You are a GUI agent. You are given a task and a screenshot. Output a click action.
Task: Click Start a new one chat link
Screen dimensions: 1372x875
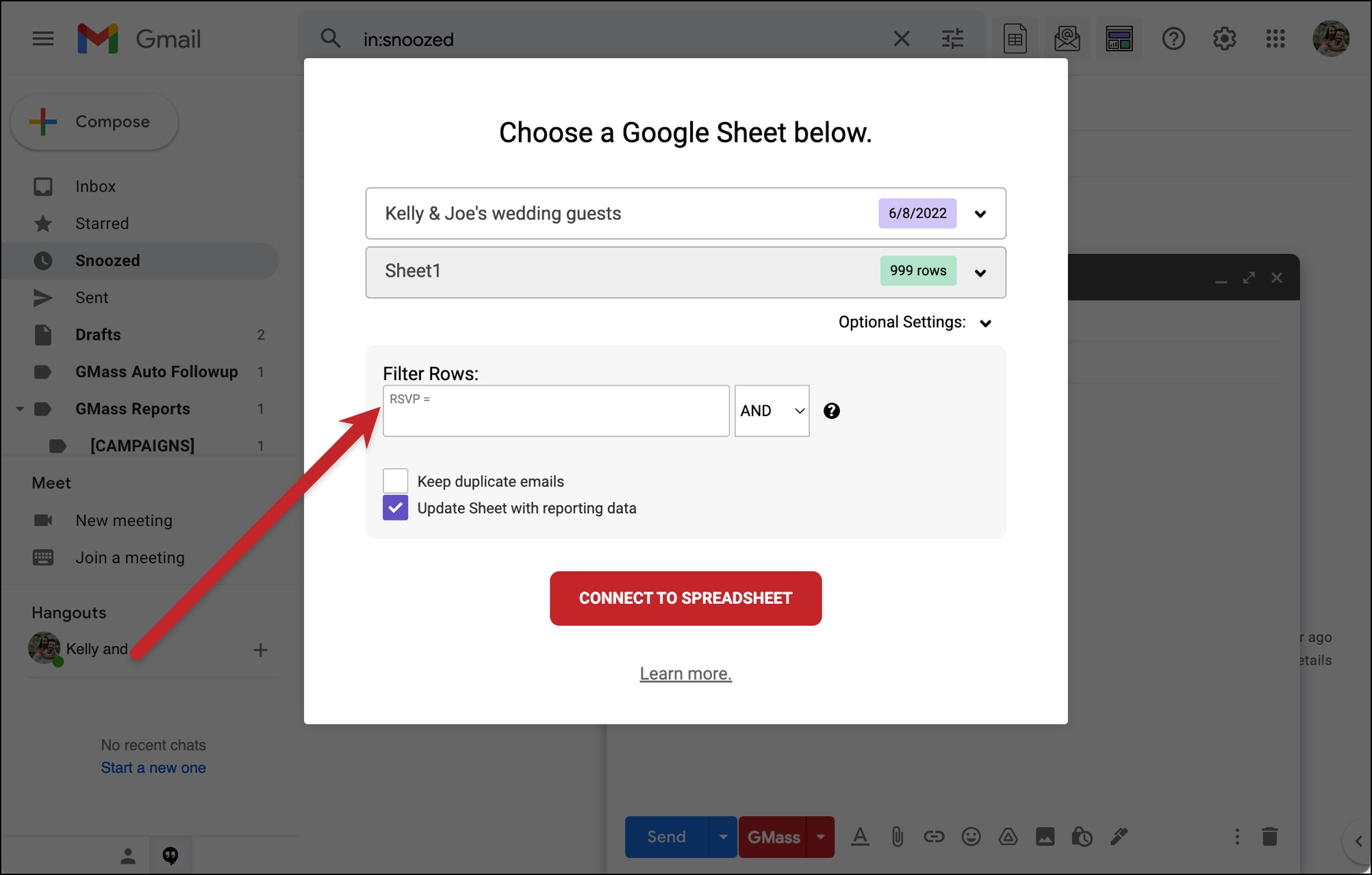pyautogui.click(x=153, y=768)
